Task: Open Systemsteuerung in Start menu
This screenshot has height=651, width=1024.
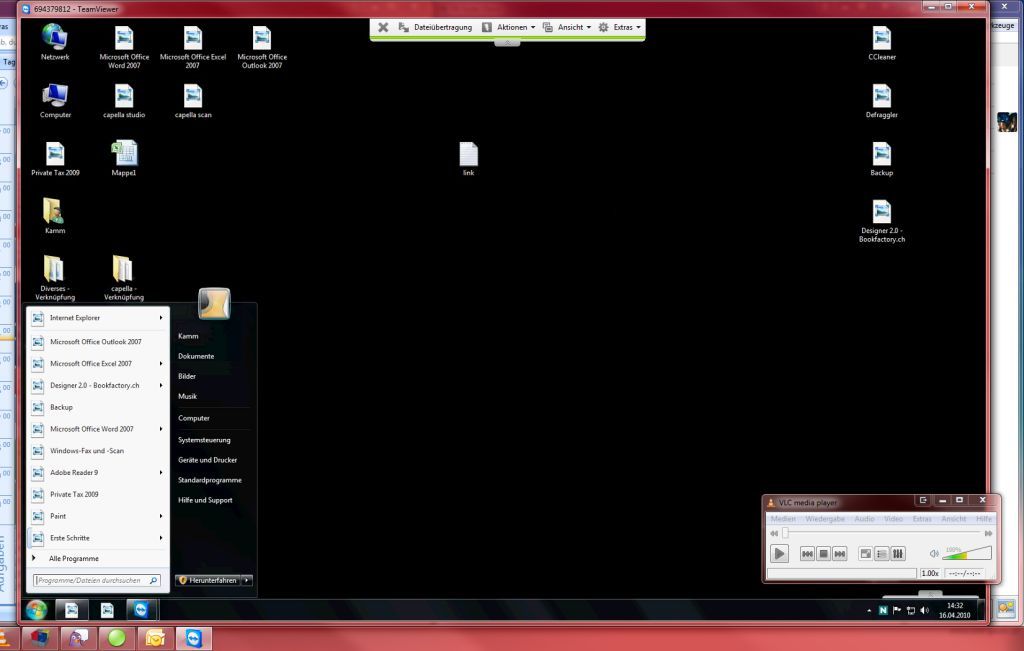Action: [204, 440]
